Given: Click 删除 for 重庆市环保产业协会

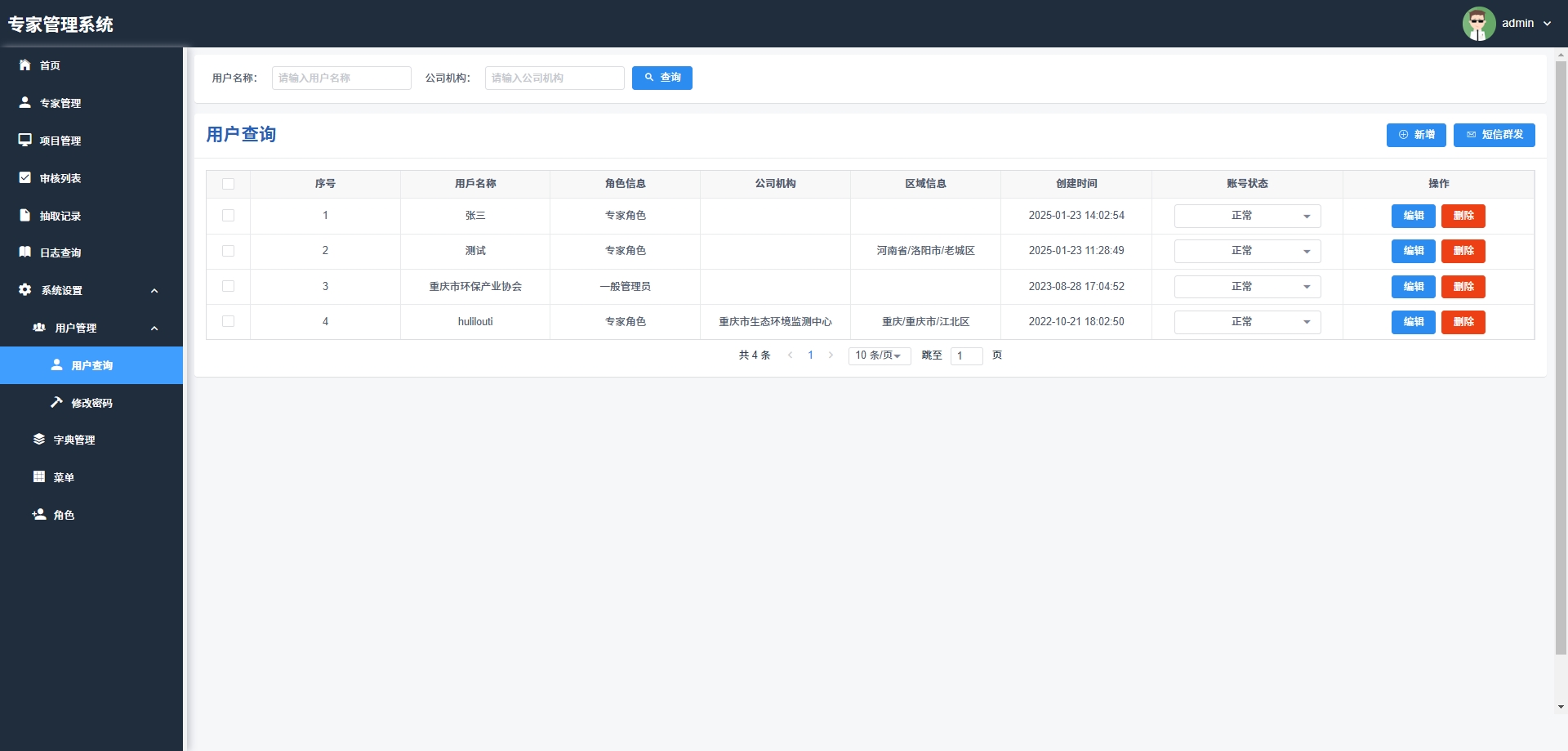Looking at the screenshot, I should point(1463,287).
